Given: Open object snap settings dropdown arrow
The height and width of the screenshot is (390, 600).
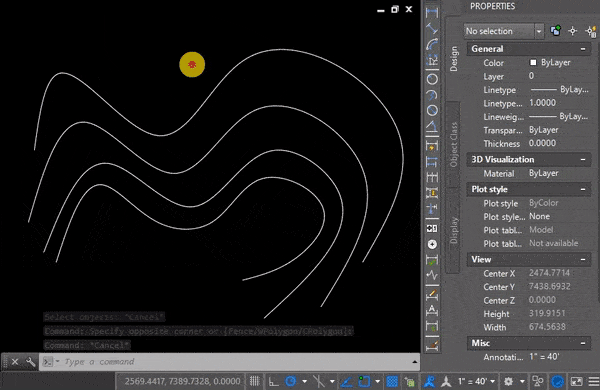Looking at the screenshot, I should pos(378,381).
